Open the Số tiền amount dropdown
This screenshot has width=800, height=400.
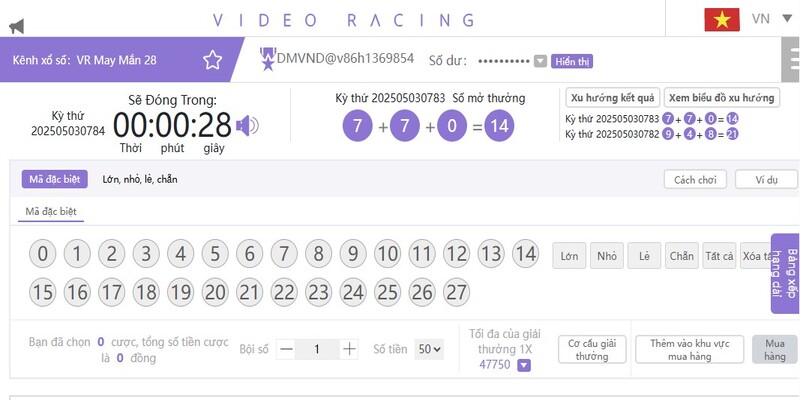429,349
